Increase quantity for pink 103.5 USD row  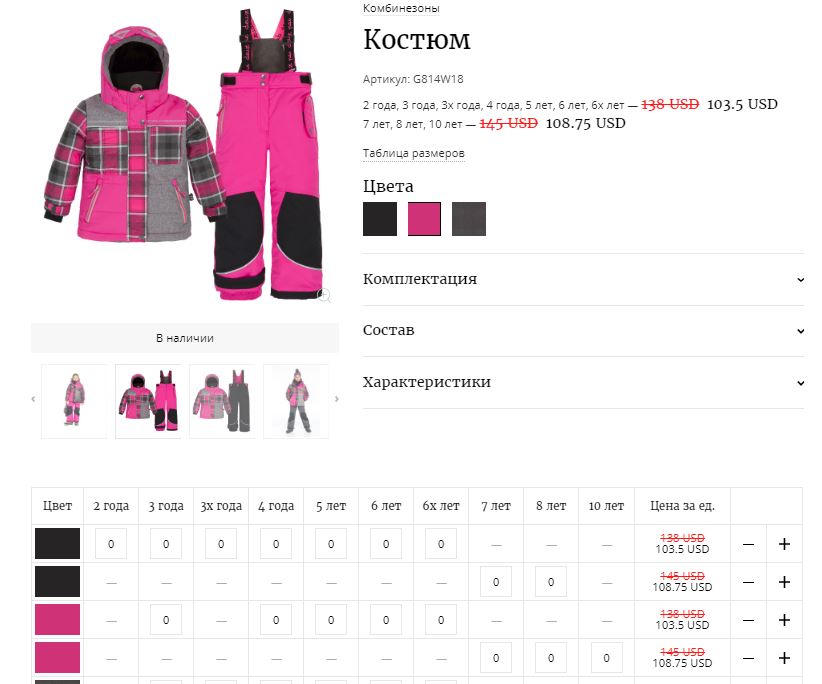[784, 620]
